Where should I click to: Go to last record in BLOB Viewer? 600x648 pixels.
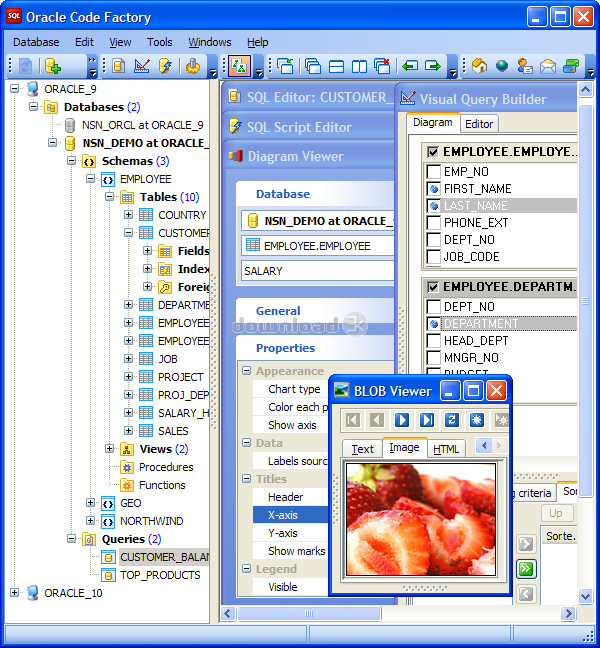point(427,420)
